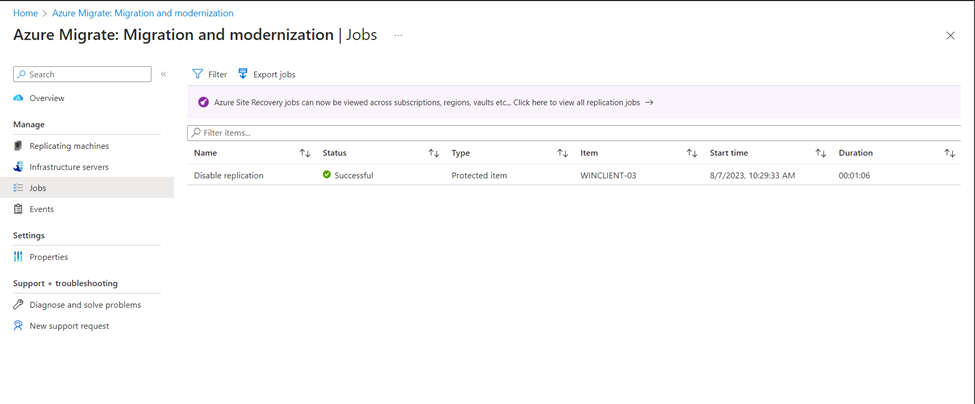Select Jobs in the sidebar
The image size is (975, 404).
pos(87,188)
